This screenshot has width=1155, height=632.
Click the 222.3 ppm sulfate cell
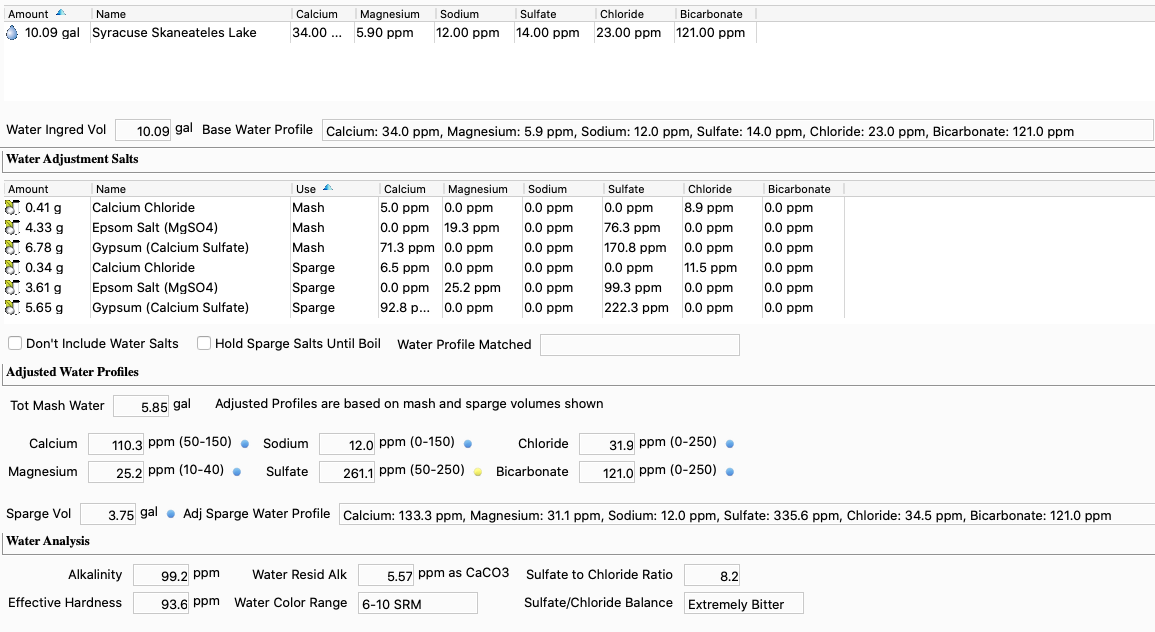click(x=636, y=307)
